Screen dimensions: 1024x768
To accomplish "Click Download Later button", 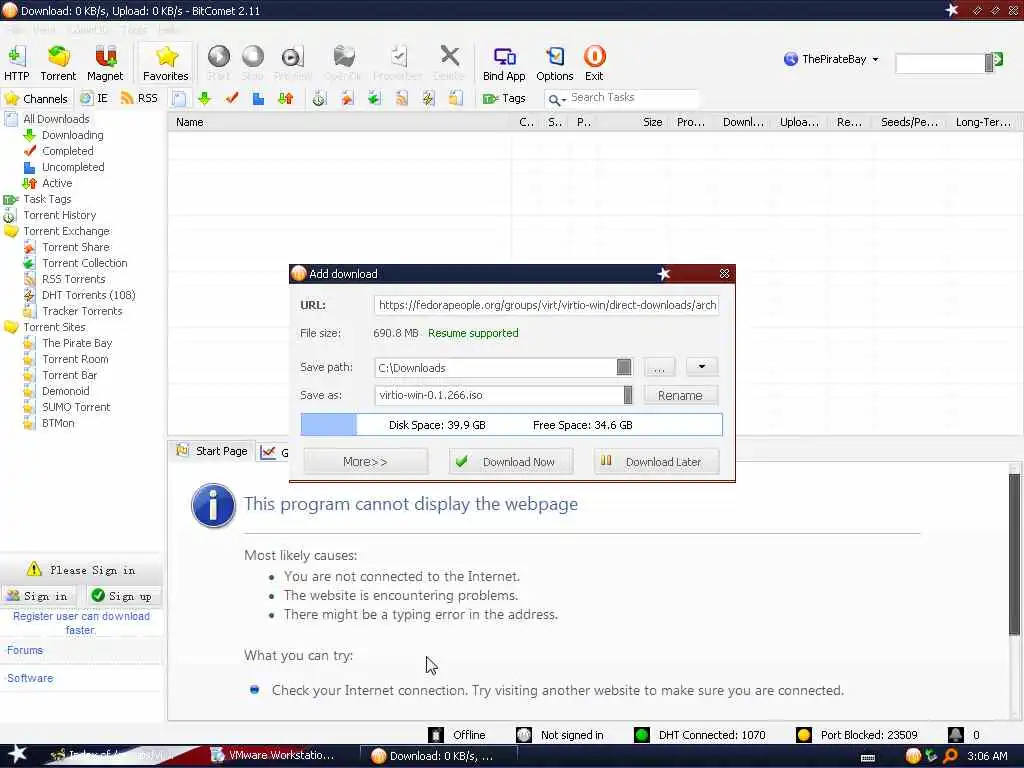I will 657,462.
